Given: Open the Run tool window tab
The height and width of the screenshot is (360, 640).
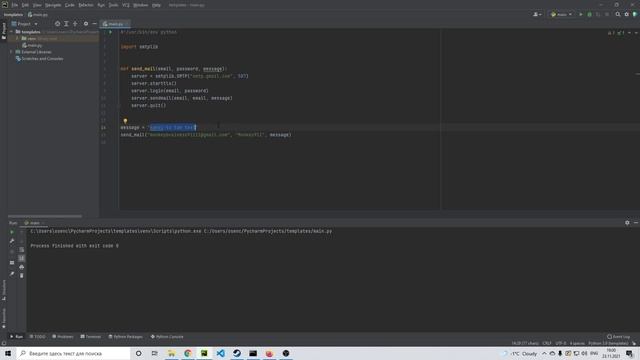Looking at the screenshot, I should coord(16,337).
